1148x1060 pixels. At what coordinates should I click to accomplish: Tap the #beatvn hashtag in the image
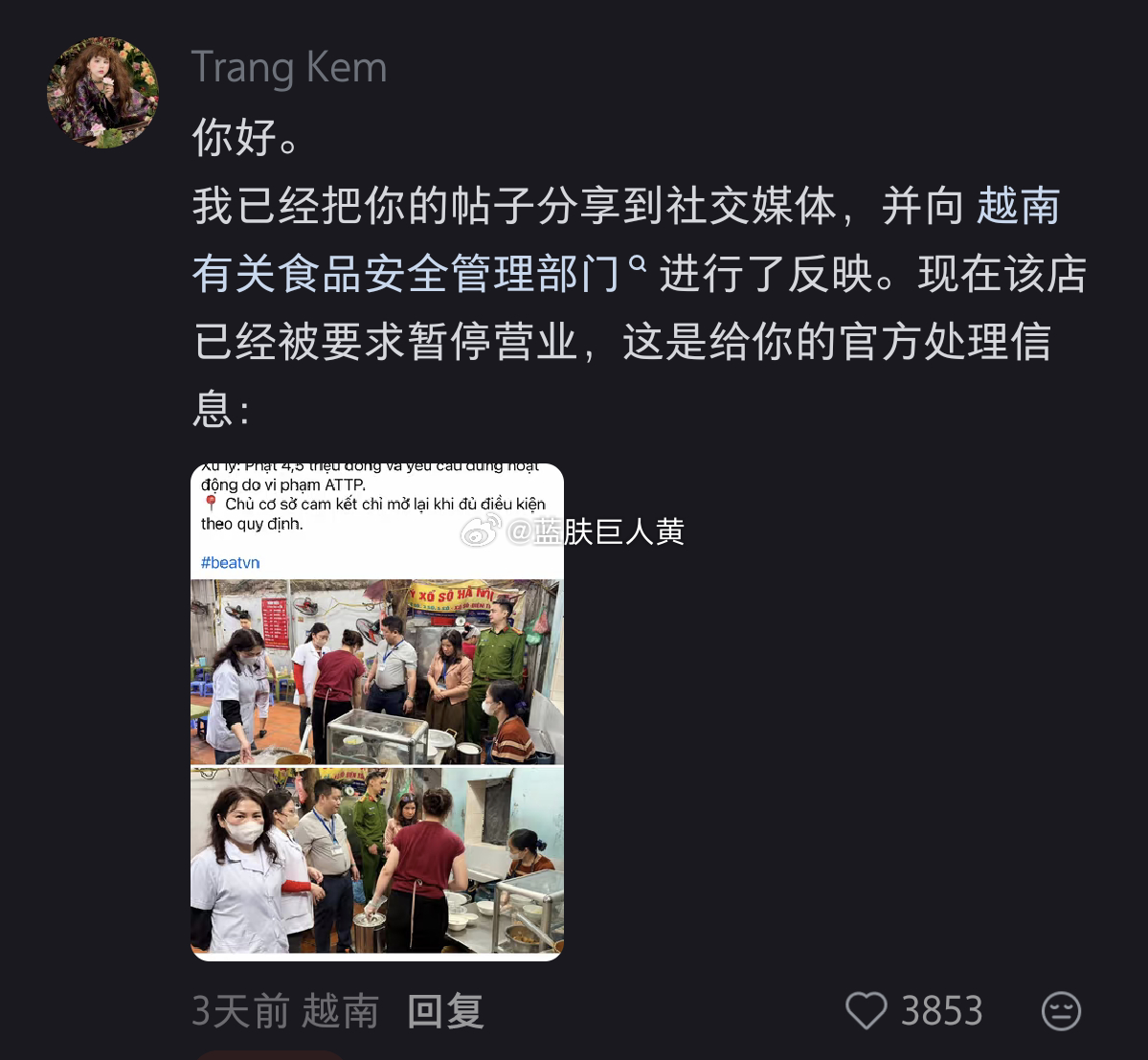point(230,562)
